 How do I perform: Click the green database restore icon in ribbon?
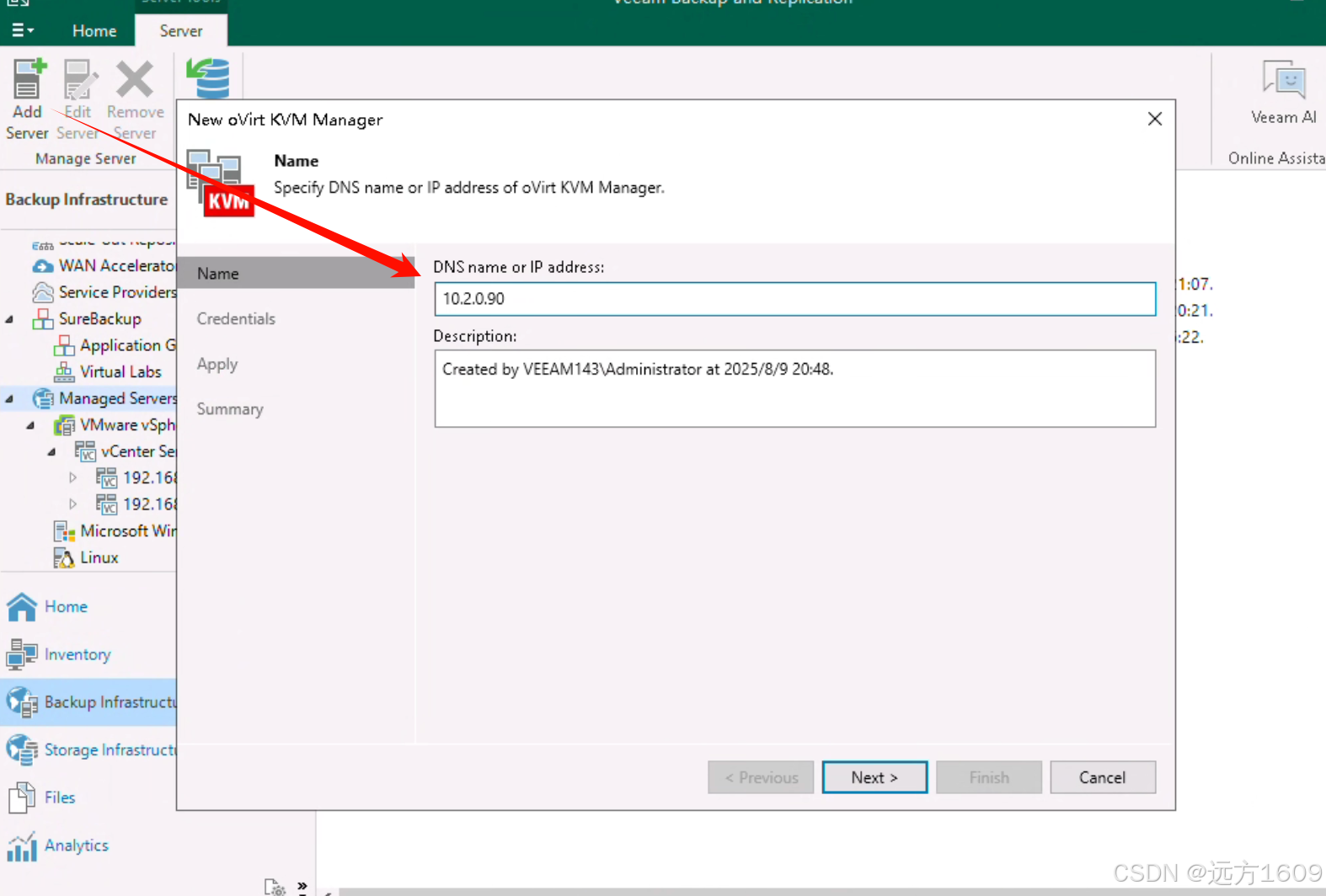coord(208,77)
